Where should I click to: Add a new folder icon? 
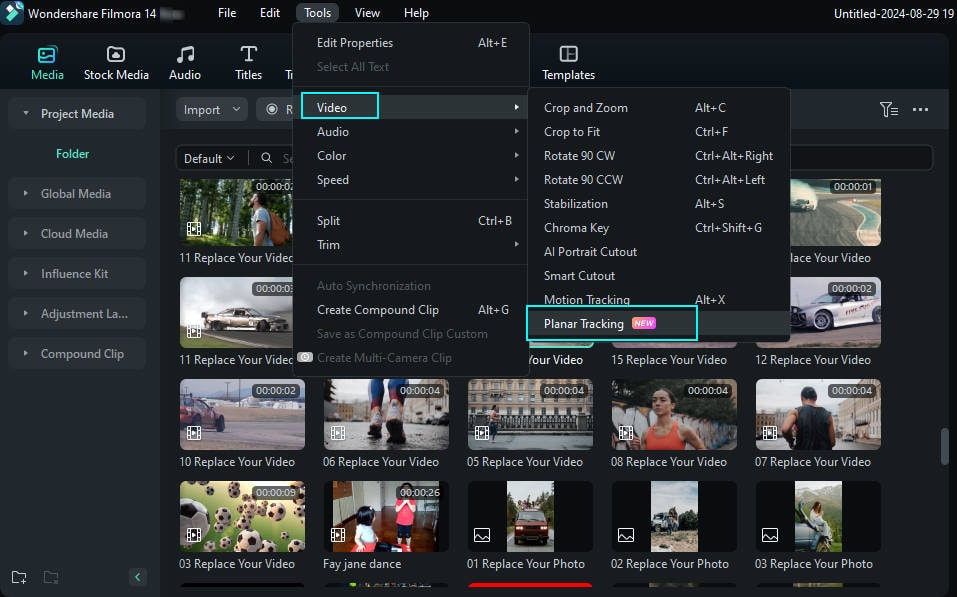pos(19,577)
